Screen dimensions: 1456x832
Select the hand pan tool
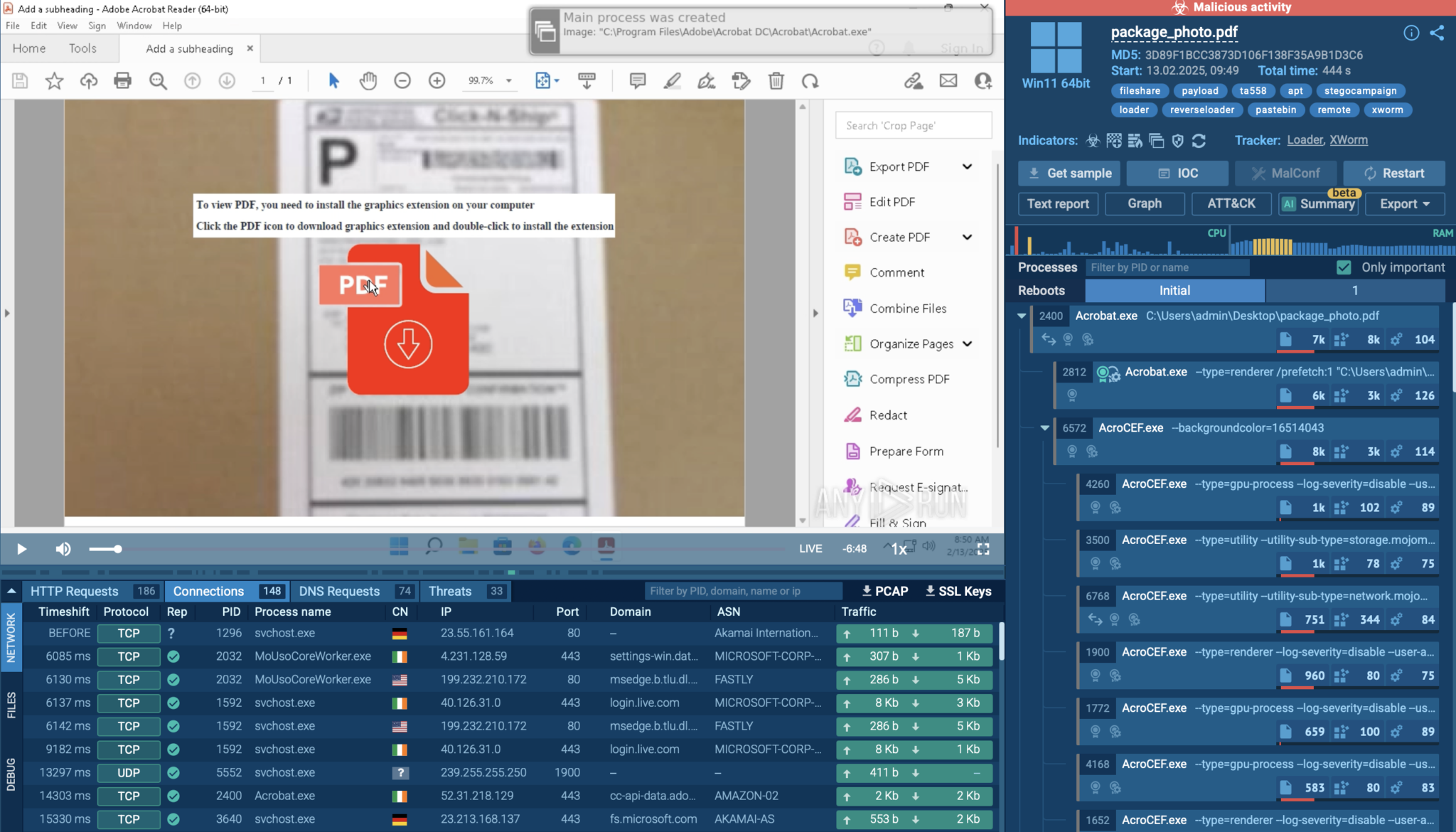click(x=368, y=81)
